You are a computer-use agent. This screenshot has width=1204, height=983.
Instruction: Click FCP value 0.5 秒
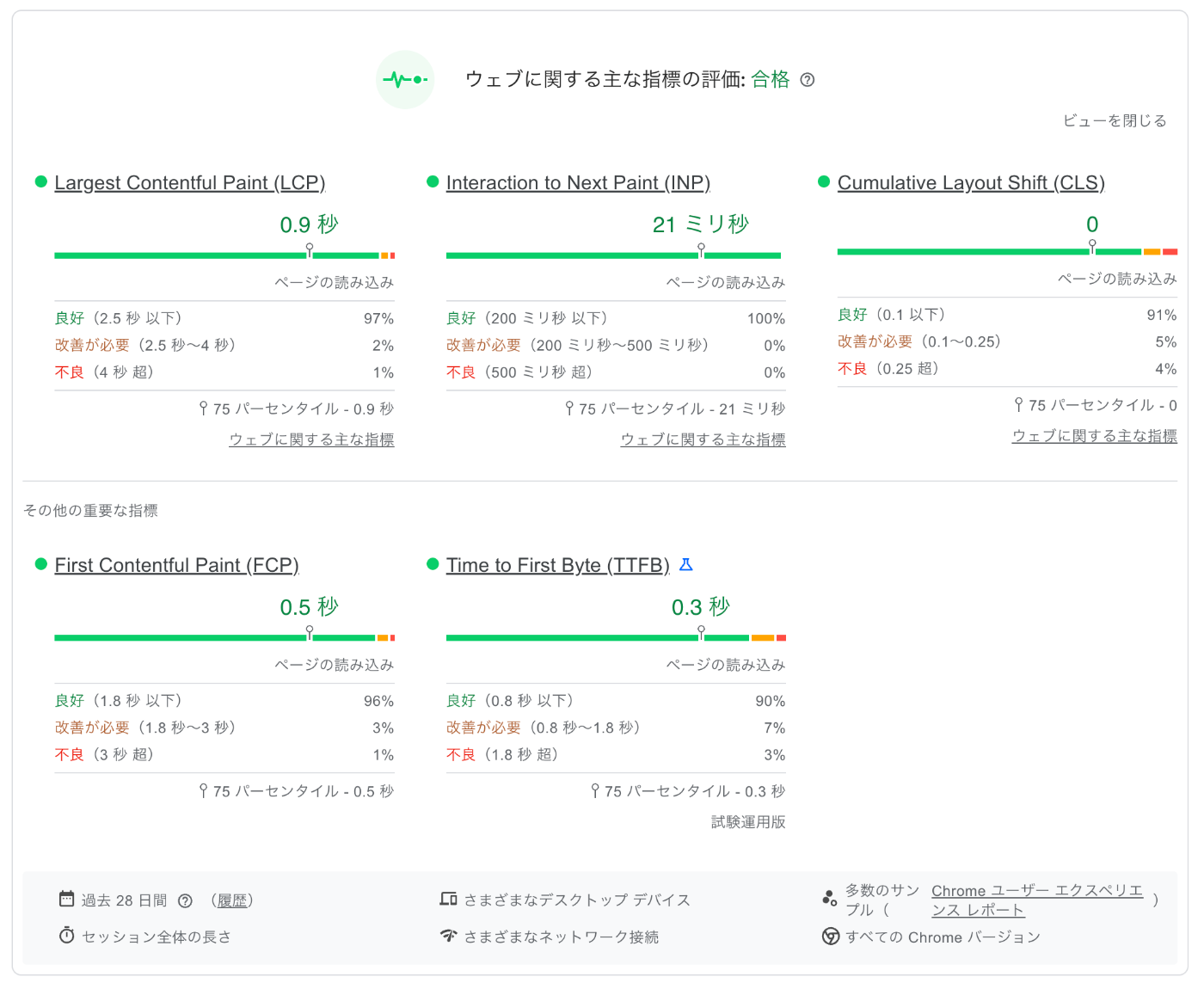310,607
